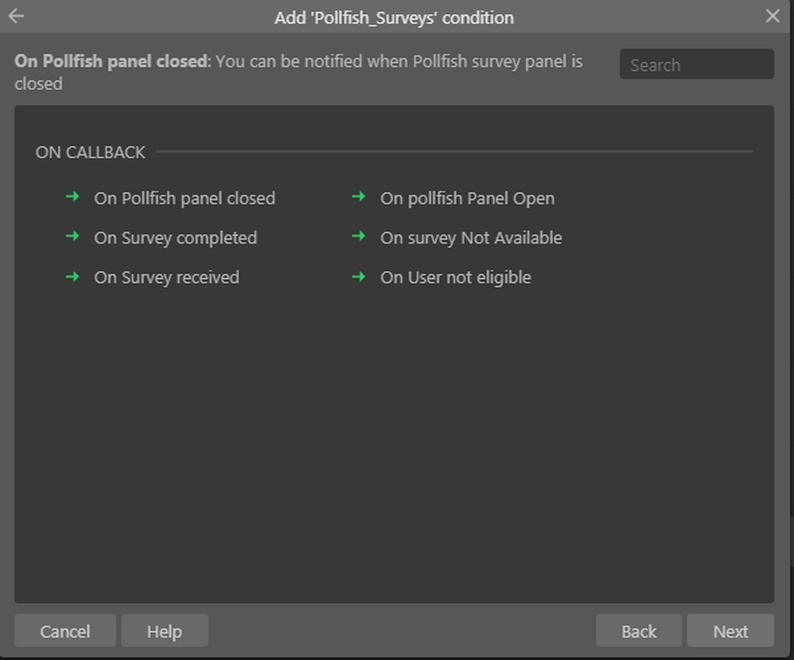The width and height of the screenshot is (794, 660).
Task: Click the ON CALLBACK section header
Action: pyautogui.click(x=90, y=152)
